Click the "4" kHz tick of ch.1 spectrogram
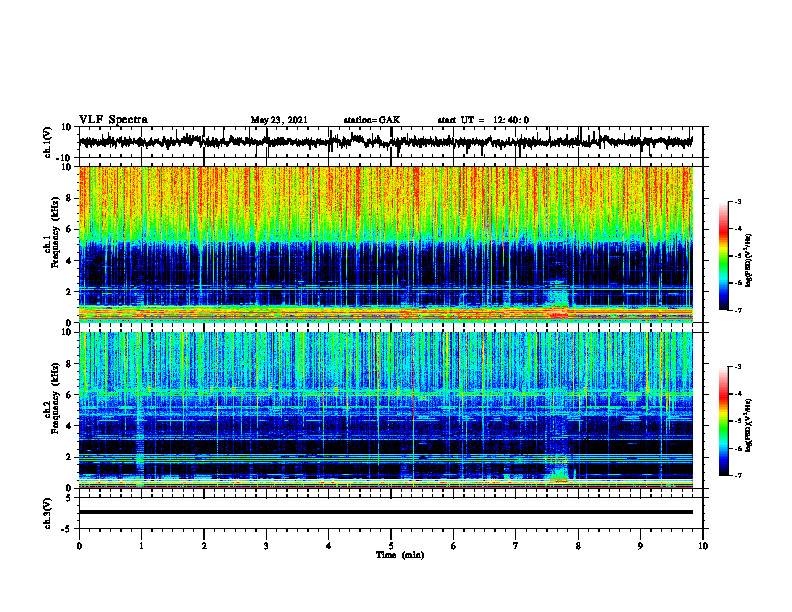Viewport: 792px width, 612px height. pos(69,261)
